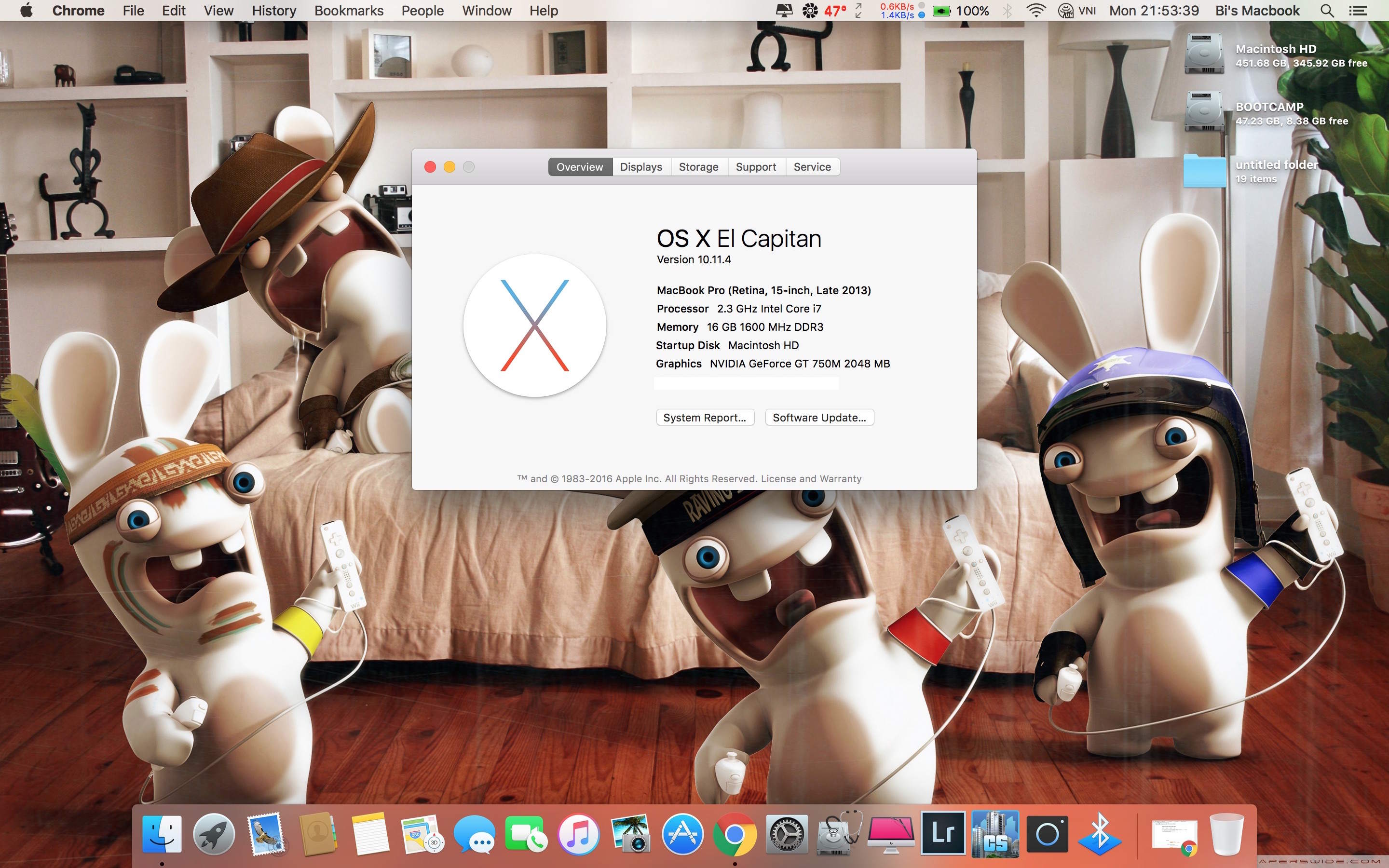This screenshot has width=1389, height=868.
Task: Launch Launchpad rocket icon in dock
Action: point(214,834)
